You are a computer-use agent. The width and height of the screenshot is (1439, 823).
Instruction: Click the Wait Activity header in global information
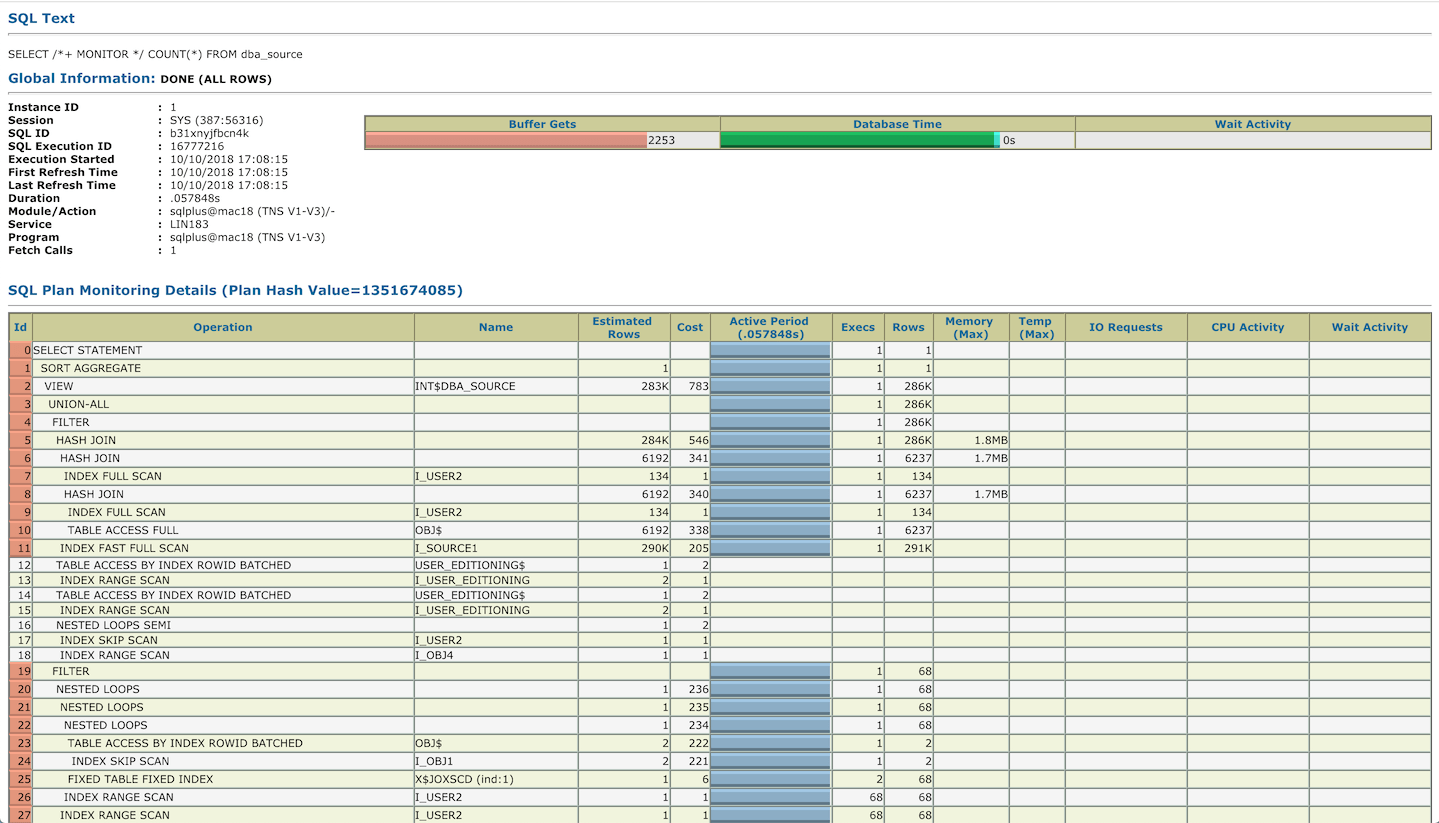pyautogui.click(x=1253, y=124)
